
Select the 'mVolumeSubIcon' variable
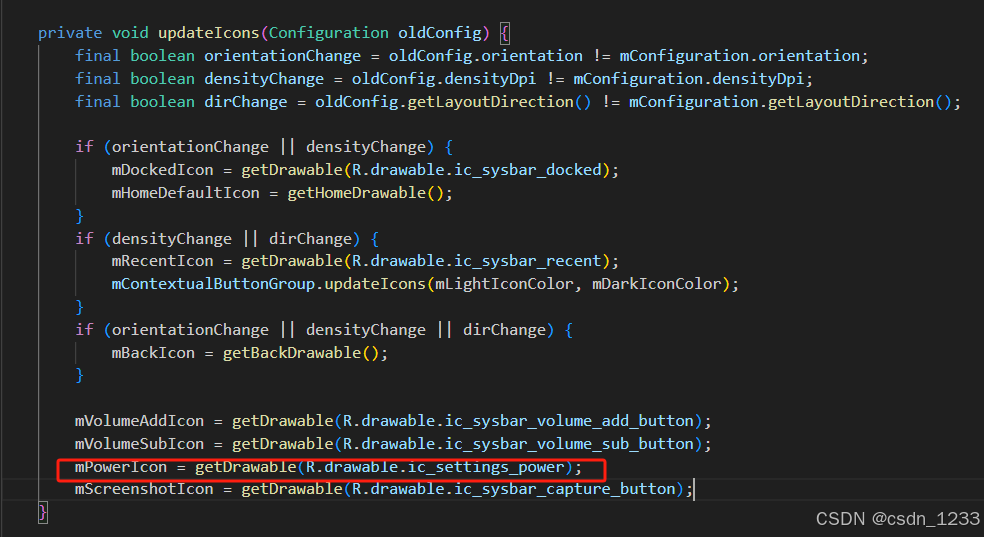tap(139, 444)
